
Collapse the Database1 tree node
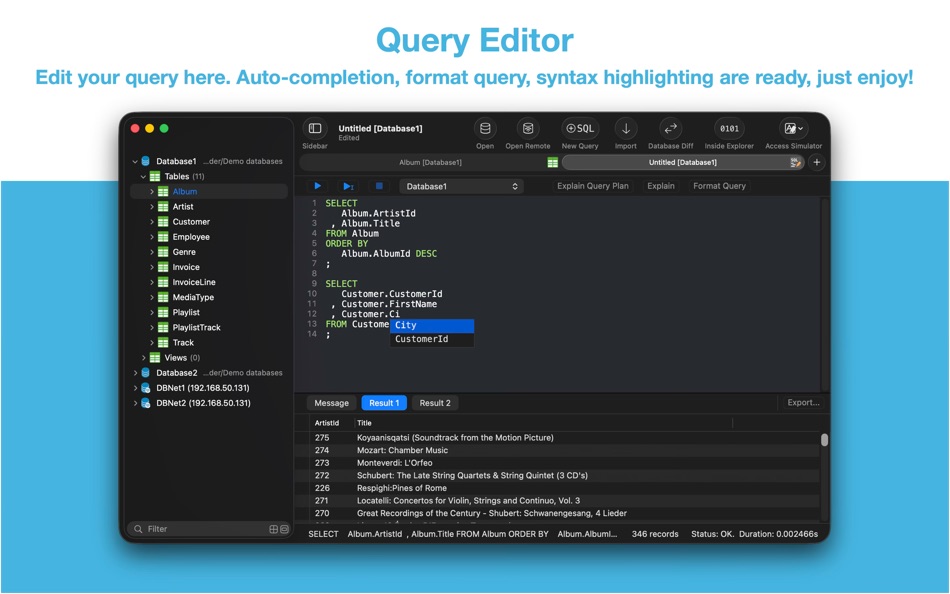pyautogui.click(x=135, y=160)
